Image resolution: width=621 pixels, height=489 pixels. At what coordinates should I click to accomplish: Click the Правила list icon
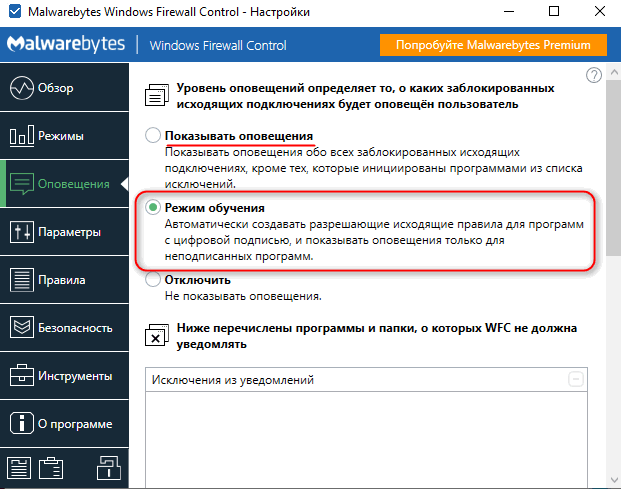(x=22, y=280)
